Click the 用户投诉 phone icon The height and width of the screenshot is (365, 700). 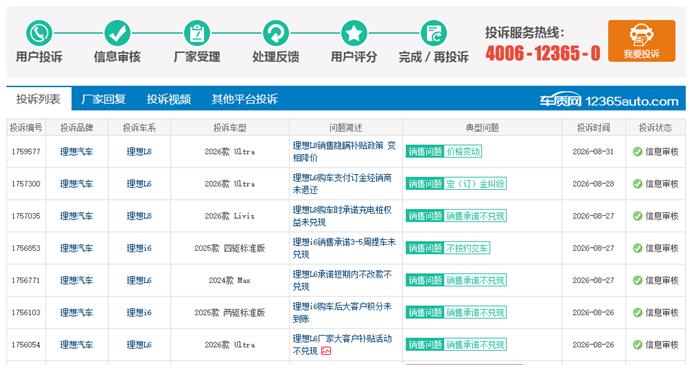pyautogui.click(x=39, y=33)
